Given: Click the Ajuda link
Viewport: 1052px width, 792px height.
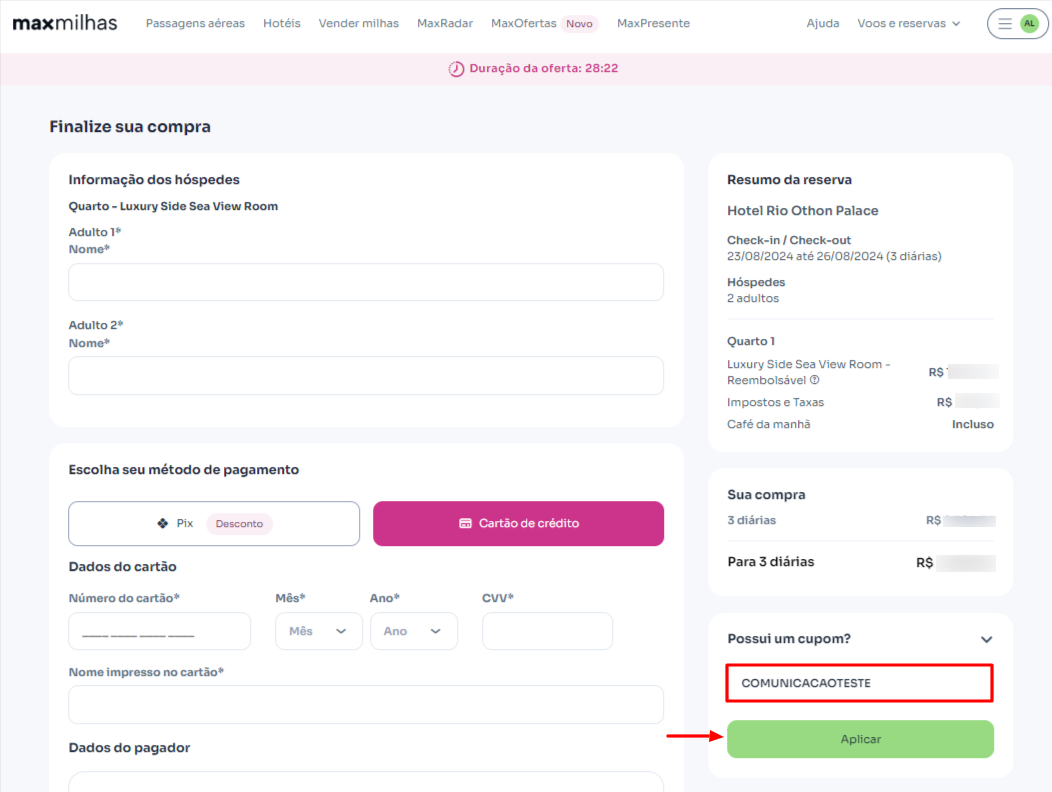Looking at the screenshot, I should coord(823,23).
